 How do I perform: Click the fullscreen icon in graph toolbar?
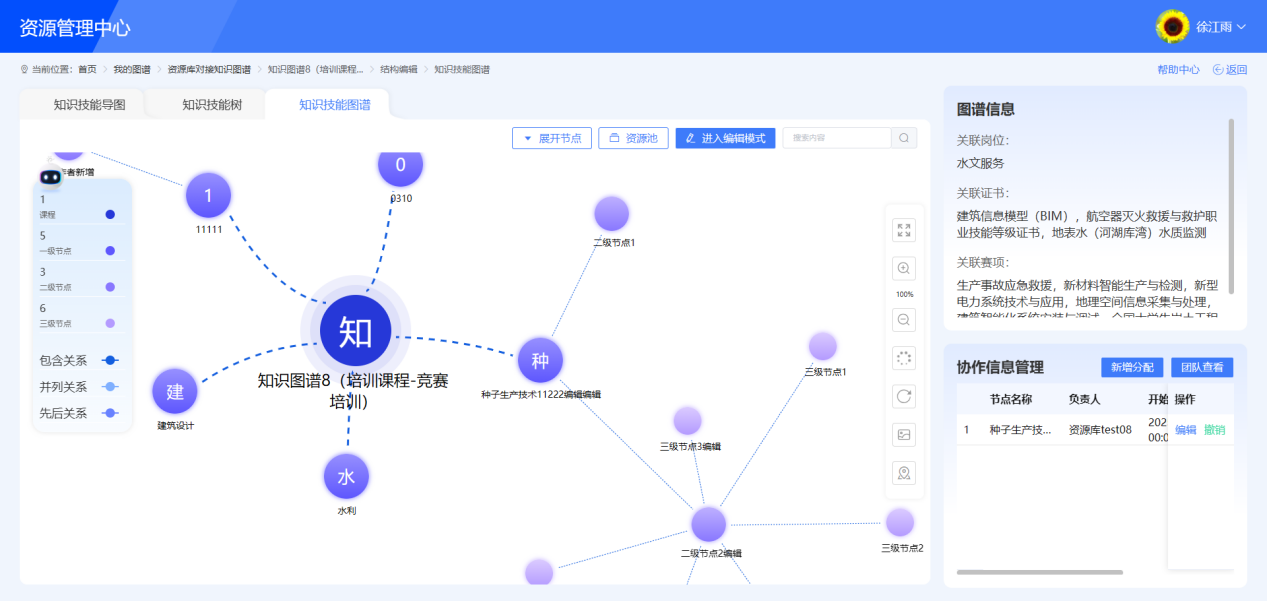pos(904,230)
